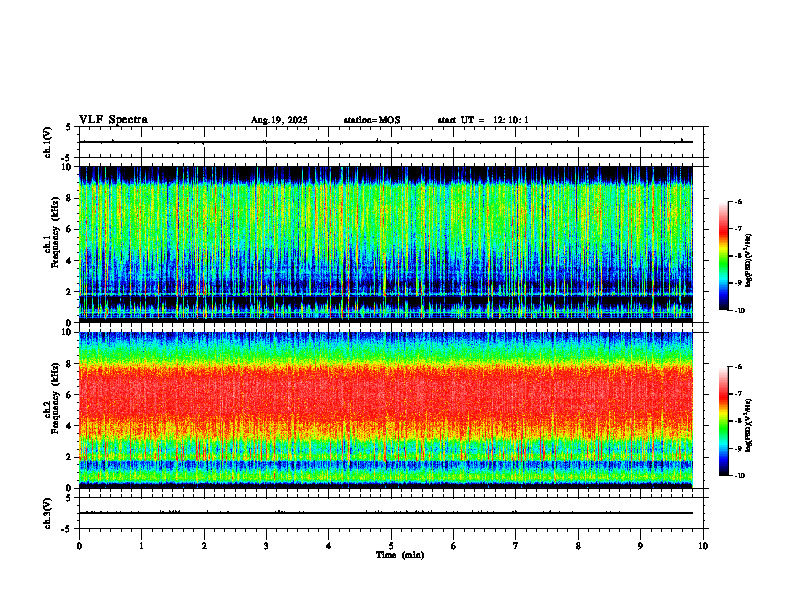Click time axis tick label '7'
The height and width of the screenshot is (612, 792).
click(516, 546)
